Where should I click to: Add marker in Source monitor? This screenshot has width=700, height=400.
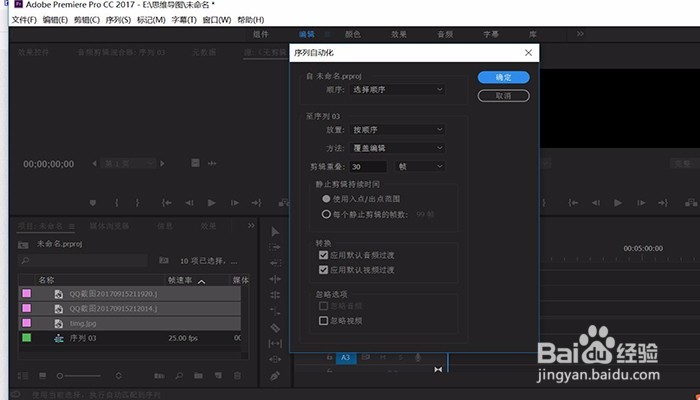click(92, 203)
